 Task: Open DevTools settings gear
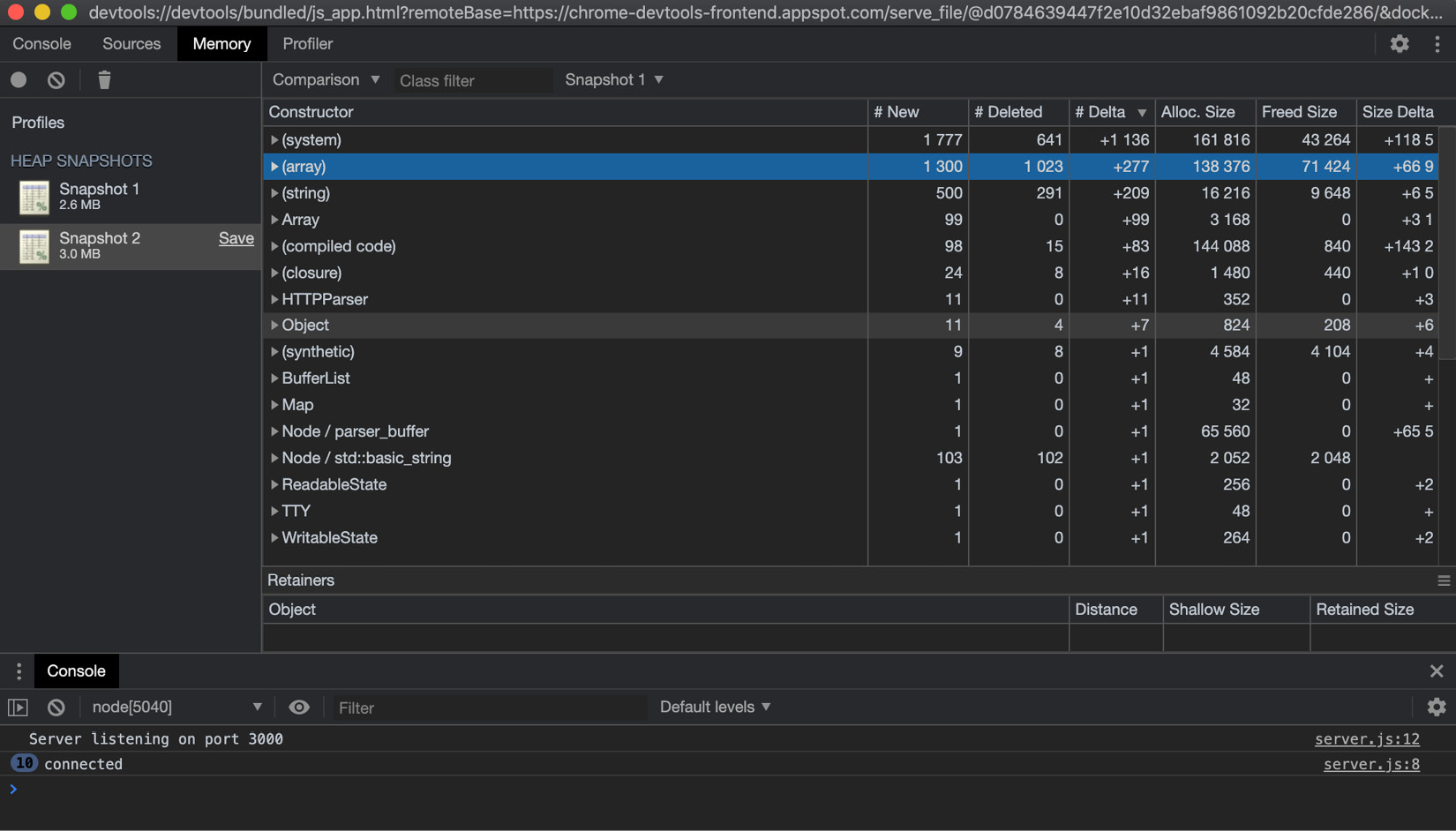(x=1399, y=43)
